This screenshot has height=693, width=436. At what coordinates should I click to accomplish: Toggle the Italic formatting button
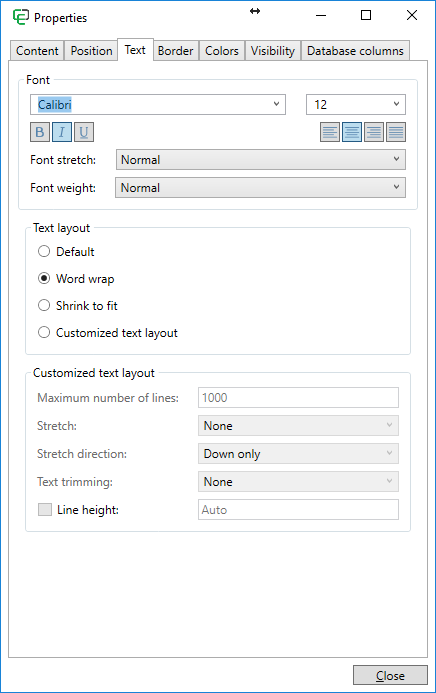tap(62, 132)
